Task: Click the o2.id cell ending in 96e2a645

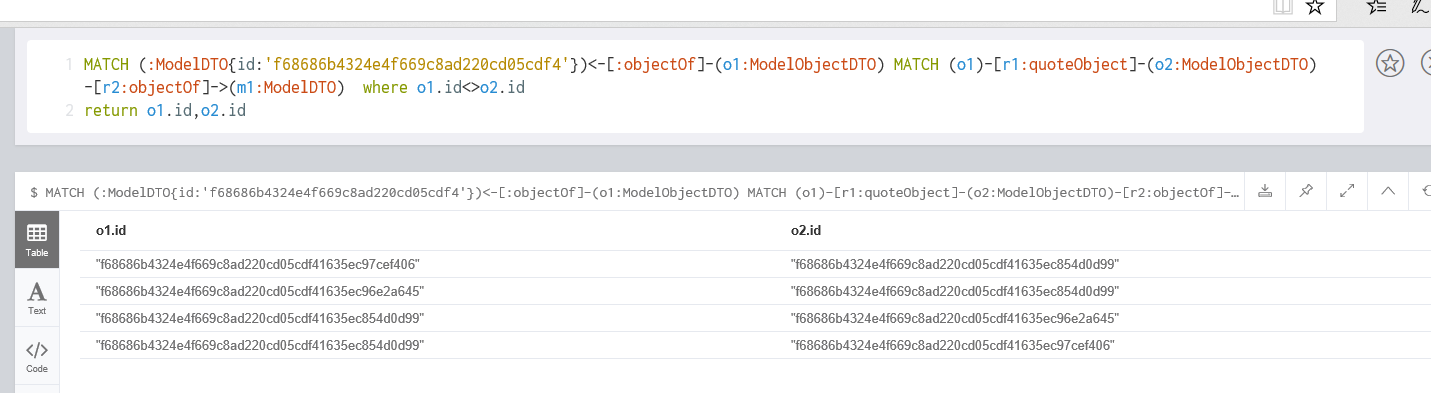Action: [x=954, y=318]
